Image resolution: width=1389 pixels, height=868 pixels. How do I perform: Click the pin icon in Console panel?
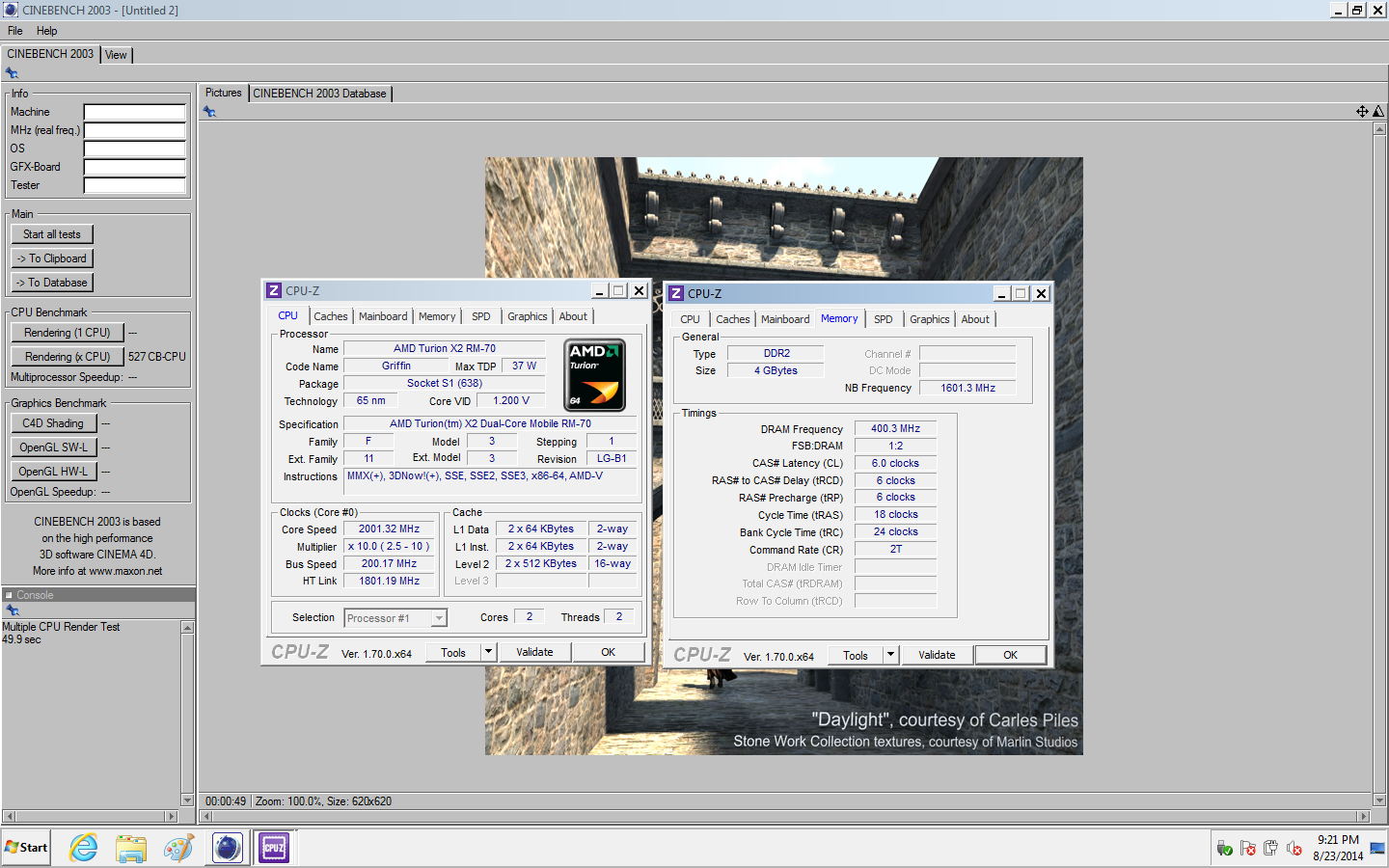click(x=13, y=610)
